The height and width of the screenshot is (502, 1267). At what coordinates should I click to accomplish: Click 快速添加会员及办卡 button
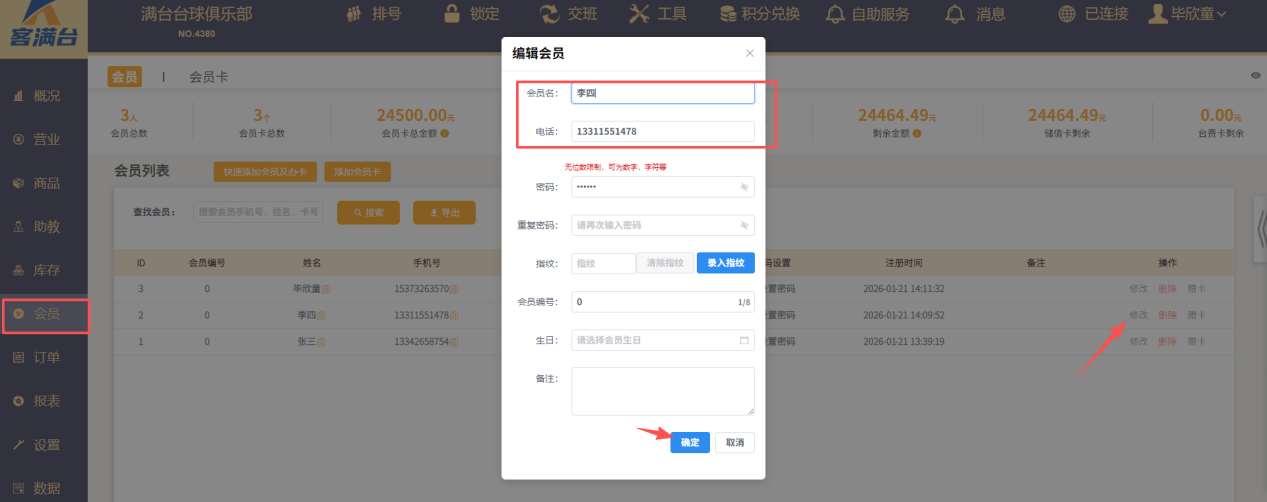tap(265, 172)
